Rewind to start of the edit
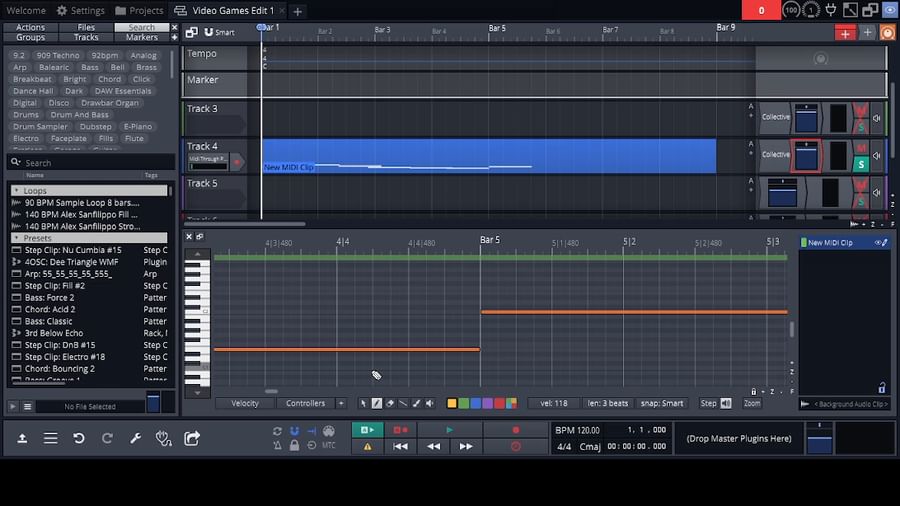 (400, 446)
